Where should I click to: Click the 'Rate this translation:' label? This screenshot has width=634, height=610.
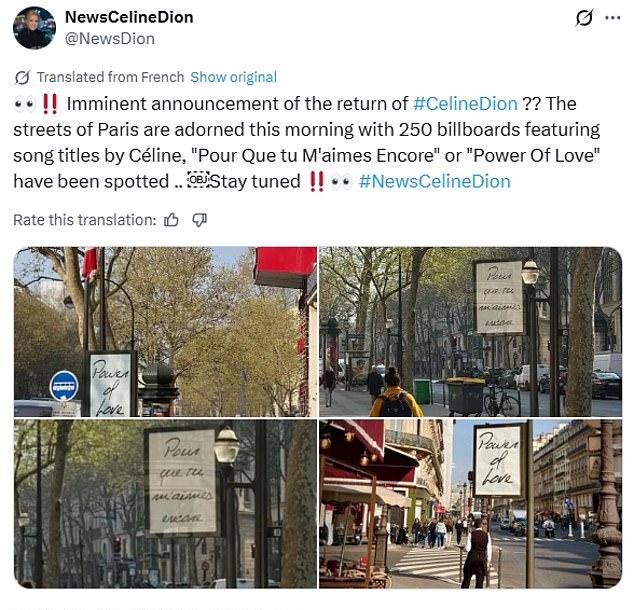point(85,220)
